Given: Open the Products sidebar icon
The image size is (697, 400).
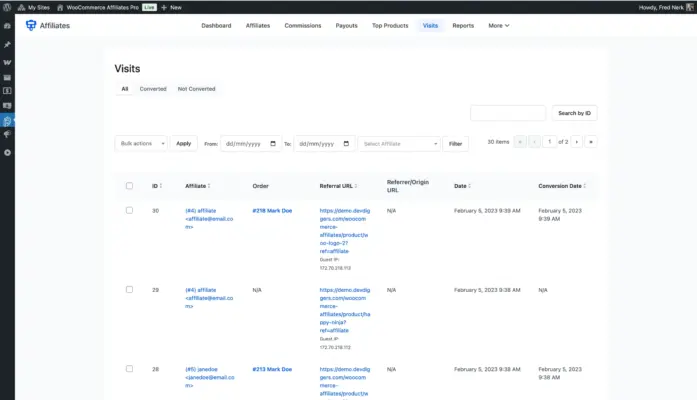Looking at the screenshot, I should click(7, 78).
